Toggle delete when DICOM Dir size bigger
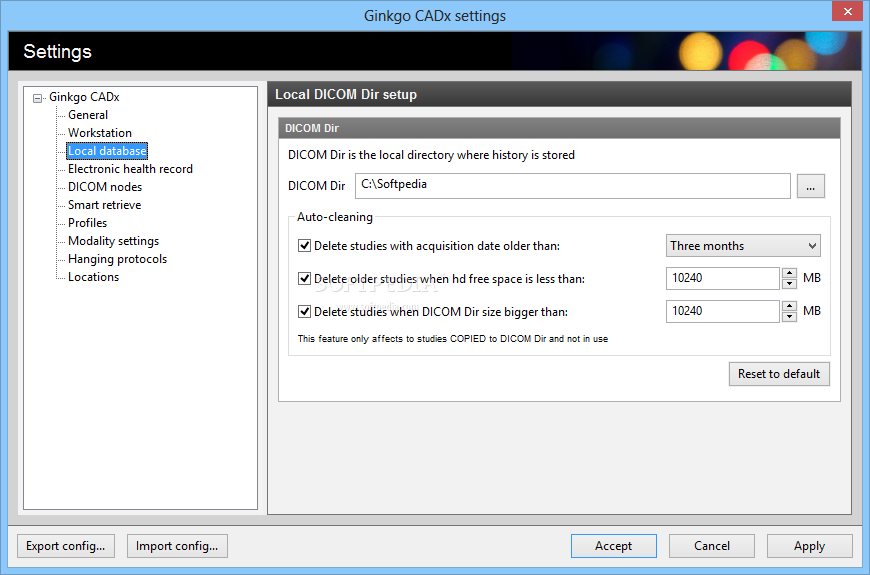Screen dimensions: 870x575 304,311
